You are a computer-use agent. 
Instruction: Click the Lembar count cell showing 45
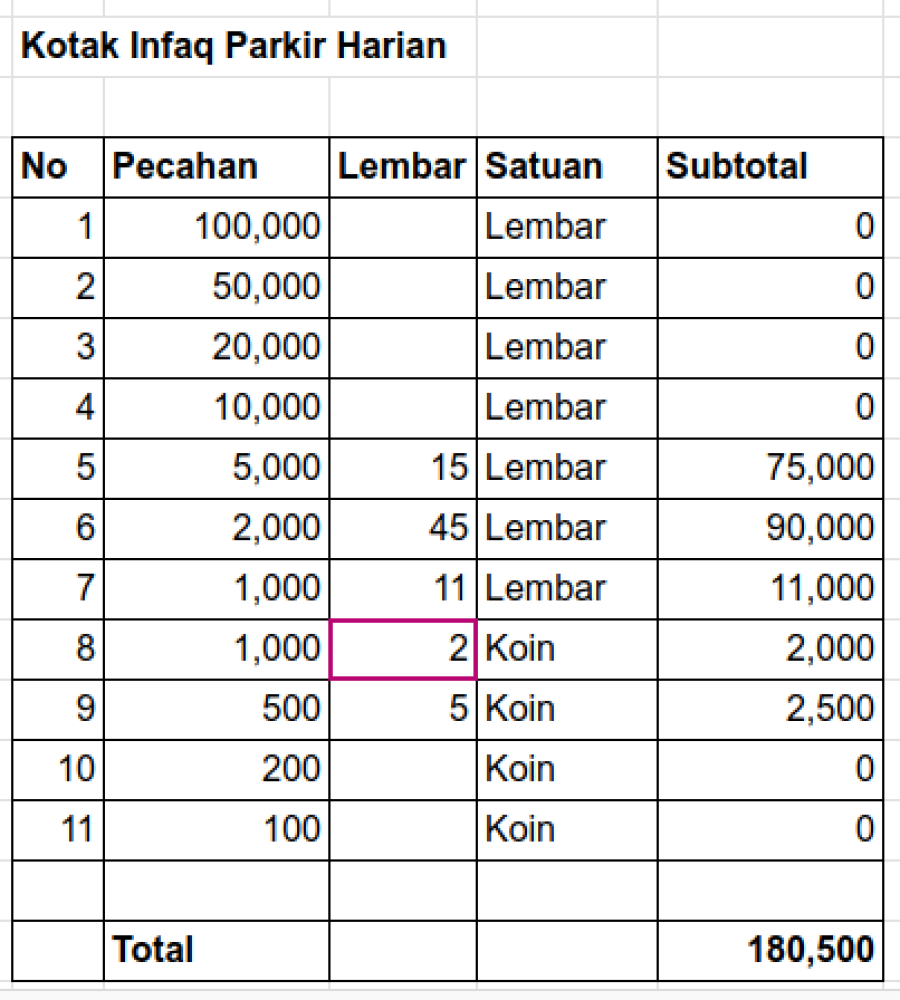point(403,528)
